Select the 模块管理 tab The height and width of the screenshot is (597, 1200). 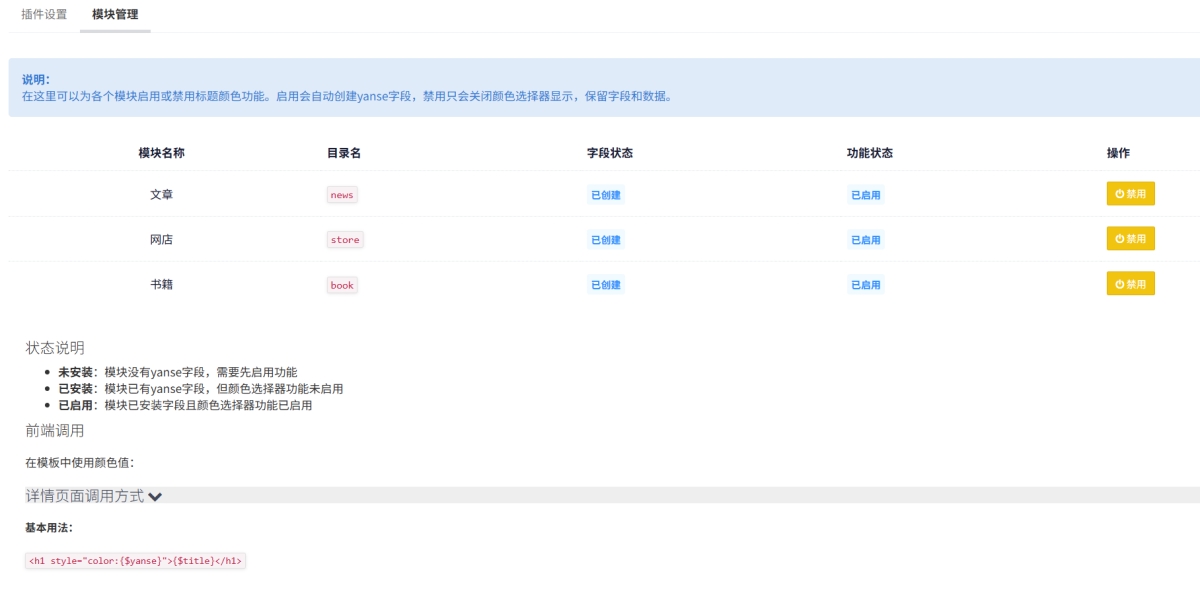click(x=115, y=15)
